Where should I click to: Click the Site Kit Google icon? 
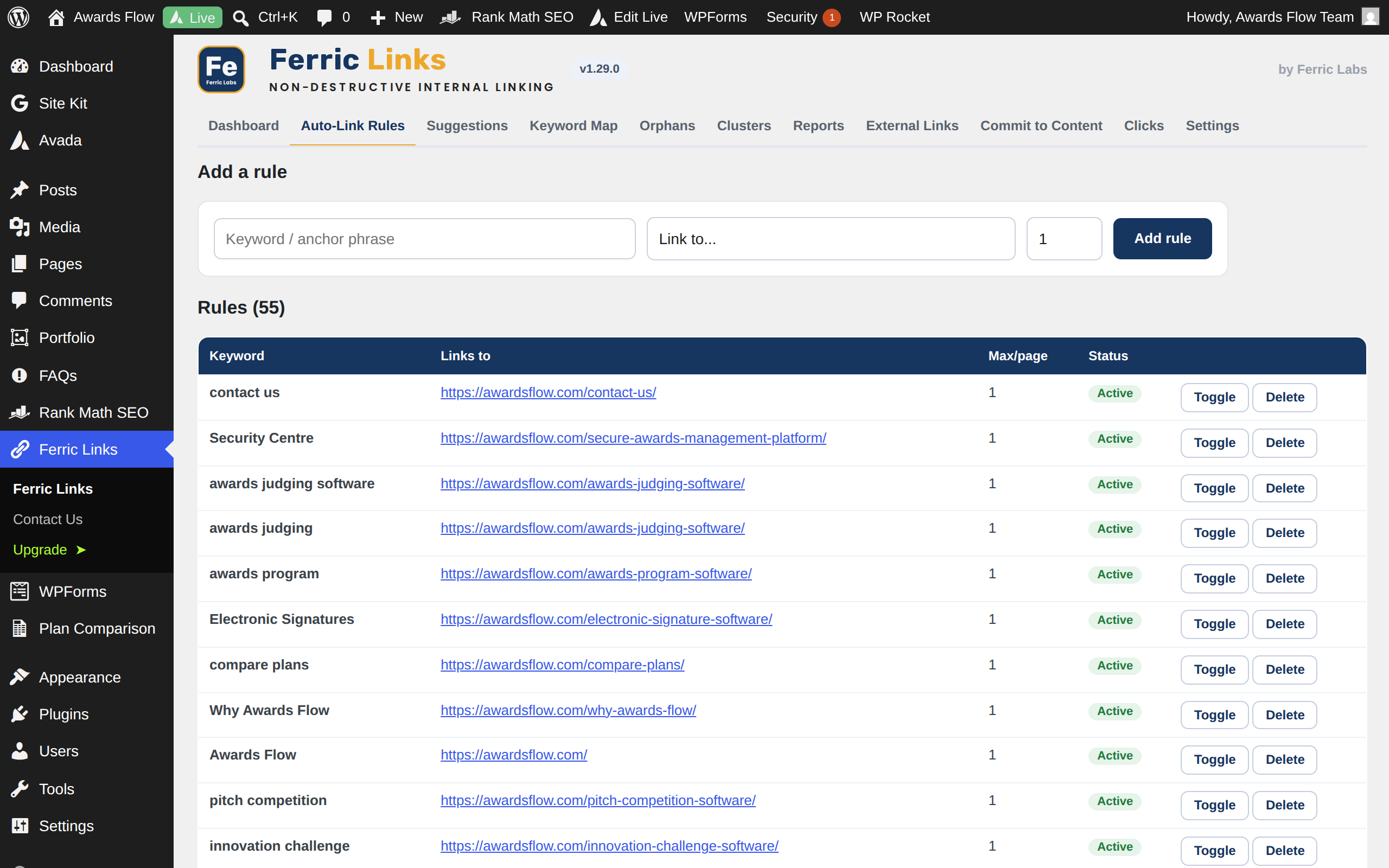pos(20,103)
